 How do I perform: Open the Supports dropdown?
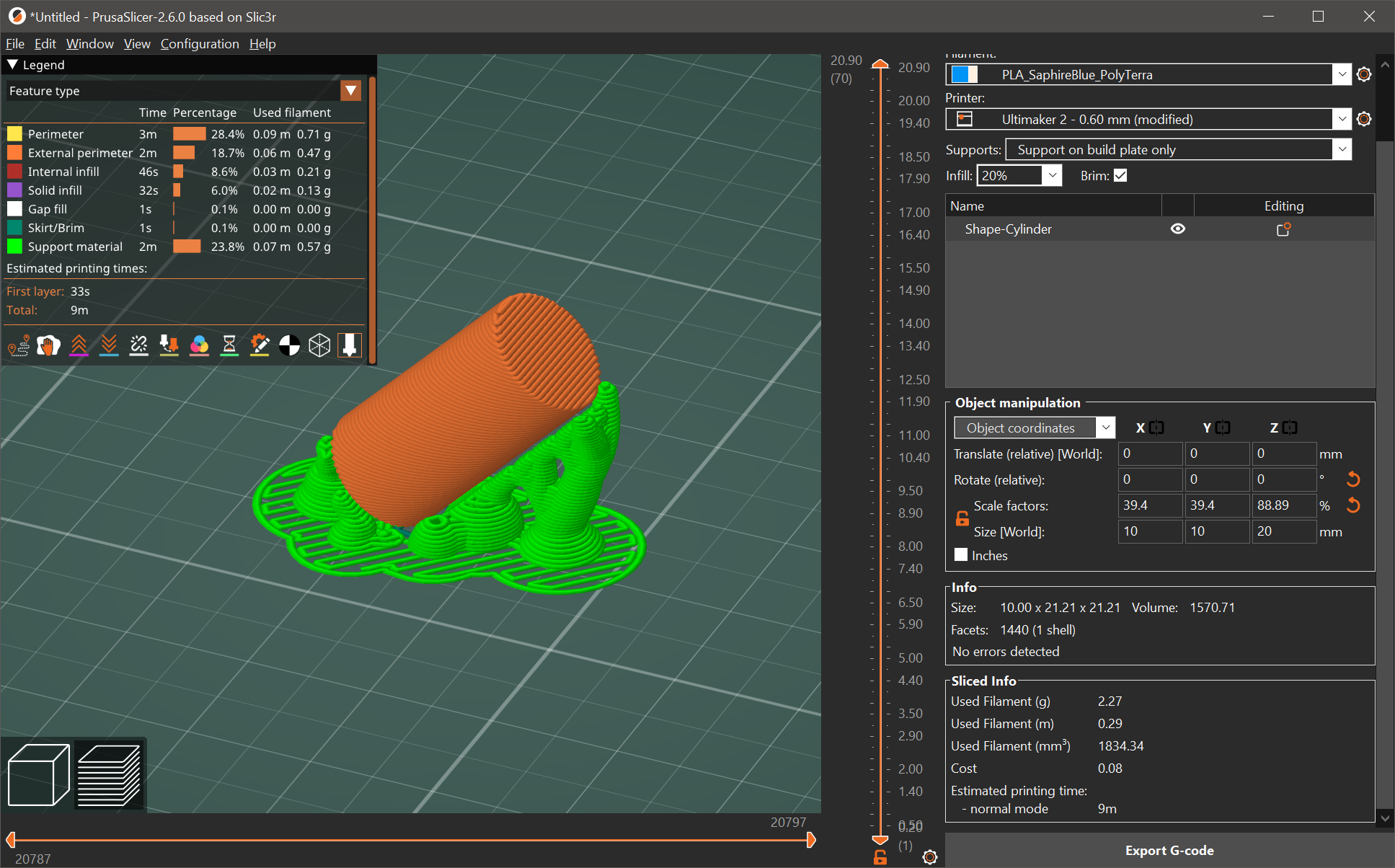tap(1342, 149)
